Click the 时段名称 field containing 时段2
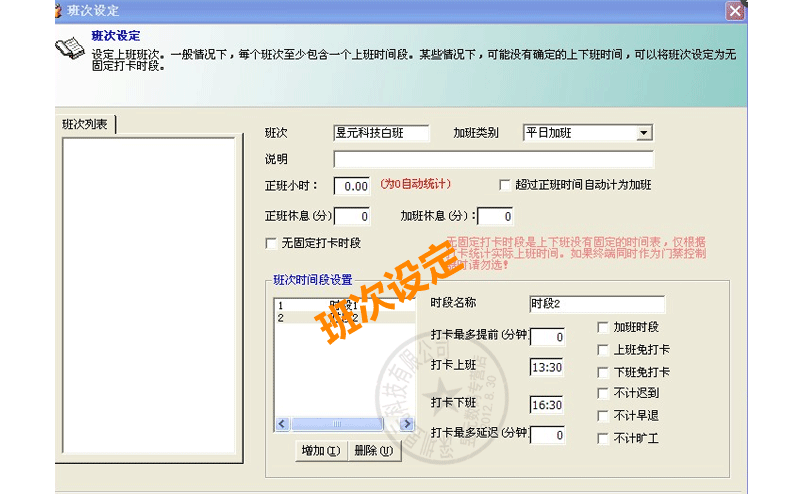790x494 pixels. (x=597, y=303)
